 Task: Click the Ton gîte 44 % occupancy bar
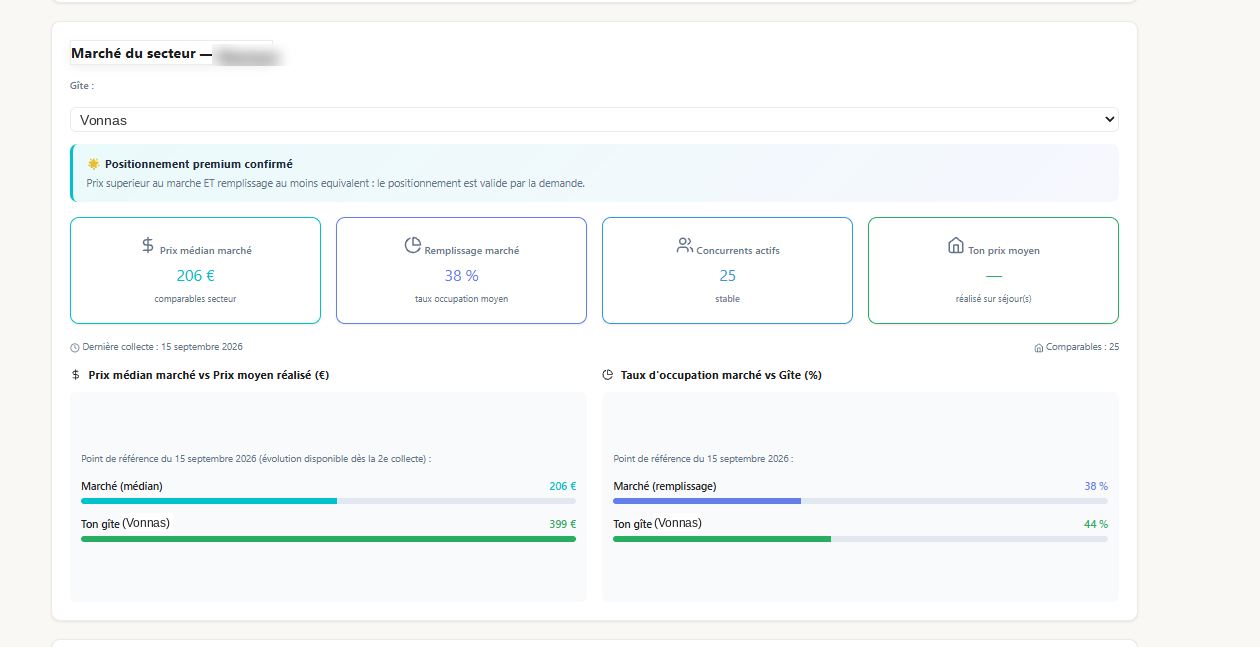[860, 539]
